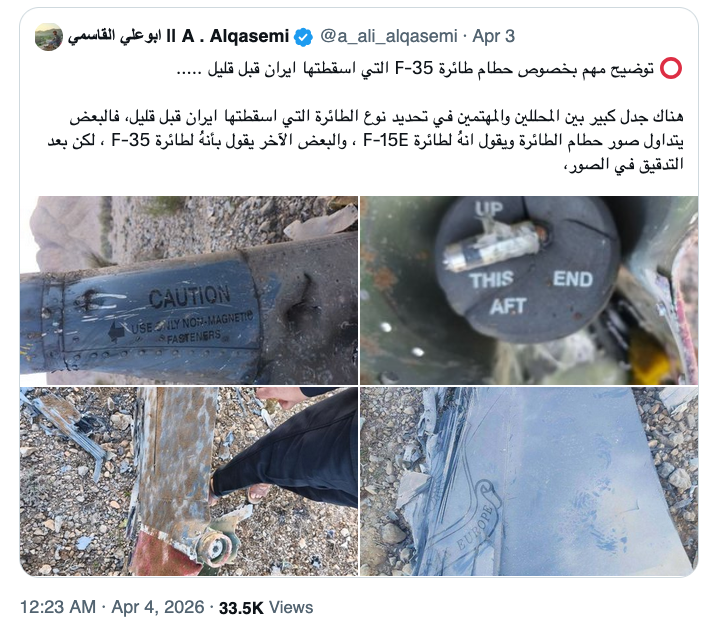Open the author's profile avatar photo
This screenshot has height=636, width=718.
49,37
